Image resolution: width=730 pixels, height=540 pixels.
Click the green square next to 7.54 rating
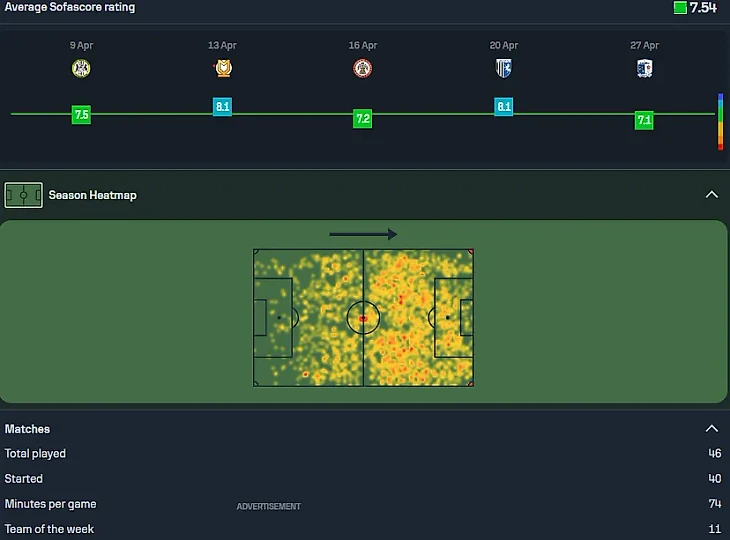[x=680, y=8]
